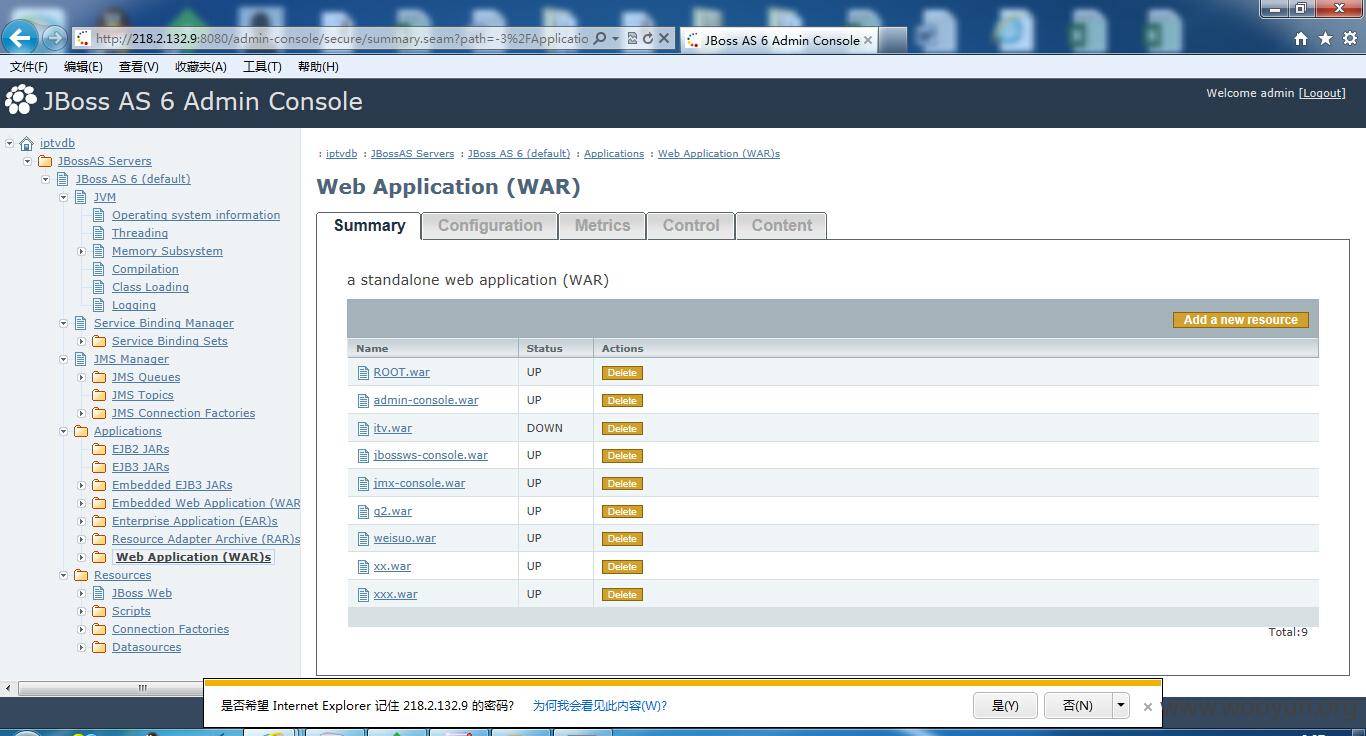The height and width of the screenshot is (736, 1366).
Task: Click the xxx.war file icon
Action: 364,595
